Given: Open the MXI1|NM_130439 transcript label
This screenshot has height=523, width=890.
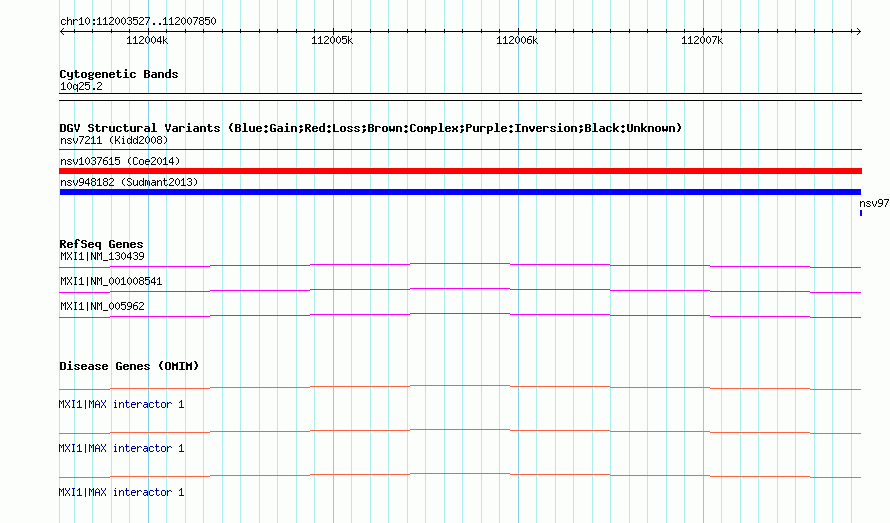Looking at the screenshot, I should [102, 256].
